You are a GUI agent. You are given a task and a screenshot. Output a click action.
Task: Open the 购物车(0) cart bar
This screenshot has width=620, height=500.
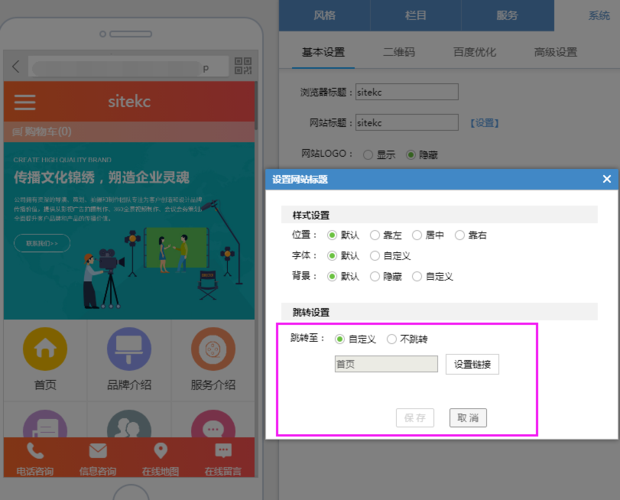point(129,132)
